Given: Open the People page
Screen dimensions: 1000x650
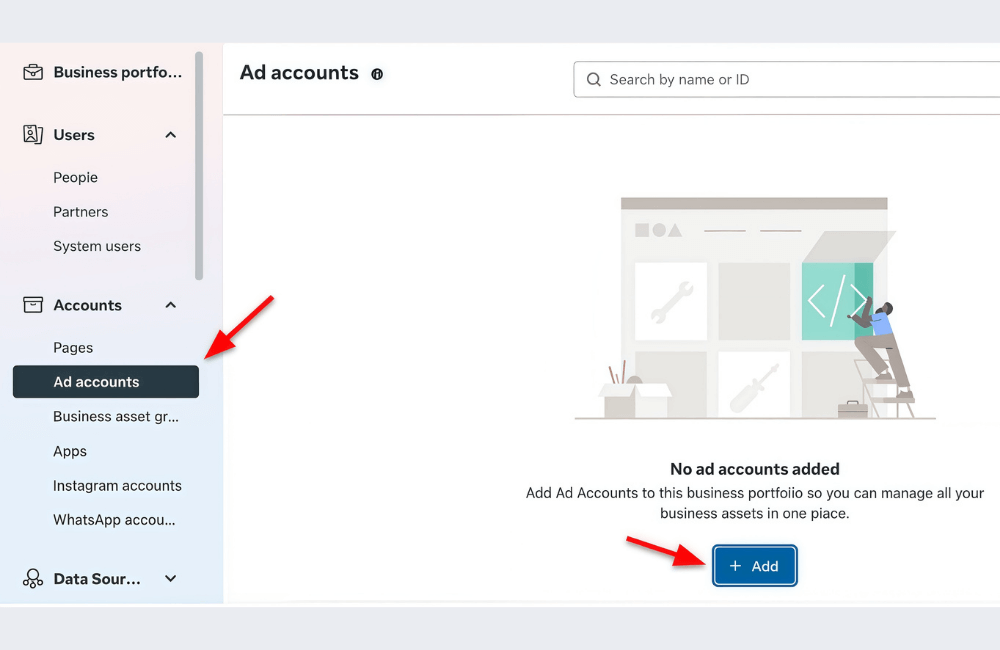Looking at the screenshot, I should pyautogui.click(x=75, y=177).
